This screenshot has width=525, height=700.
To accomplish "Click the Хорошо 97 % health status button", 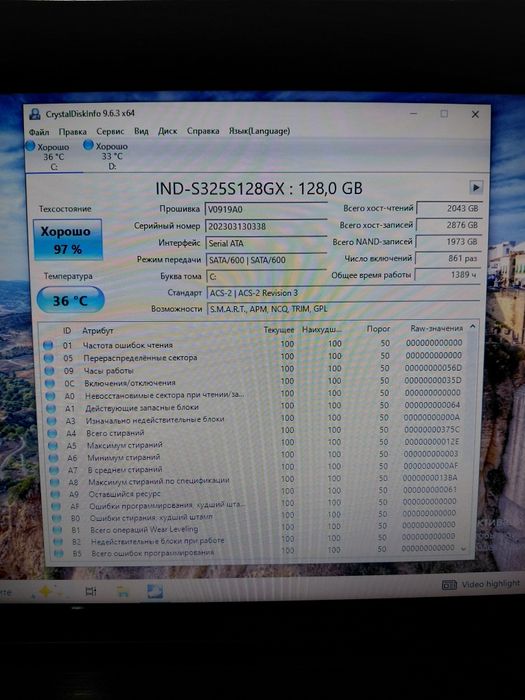I will pyautogui.click(x=67, y=240).
